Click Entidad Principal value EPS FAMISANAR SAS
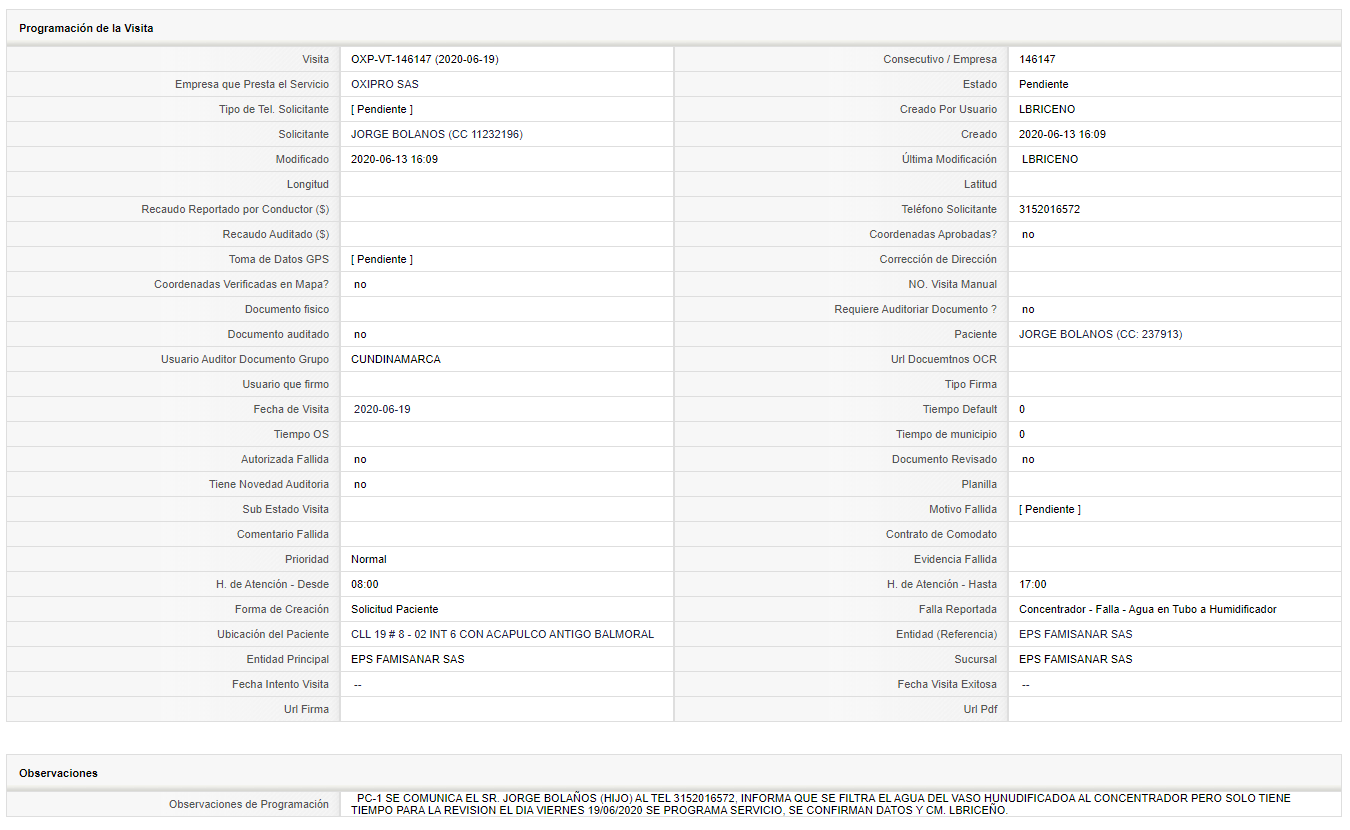 tap(408, 660)
